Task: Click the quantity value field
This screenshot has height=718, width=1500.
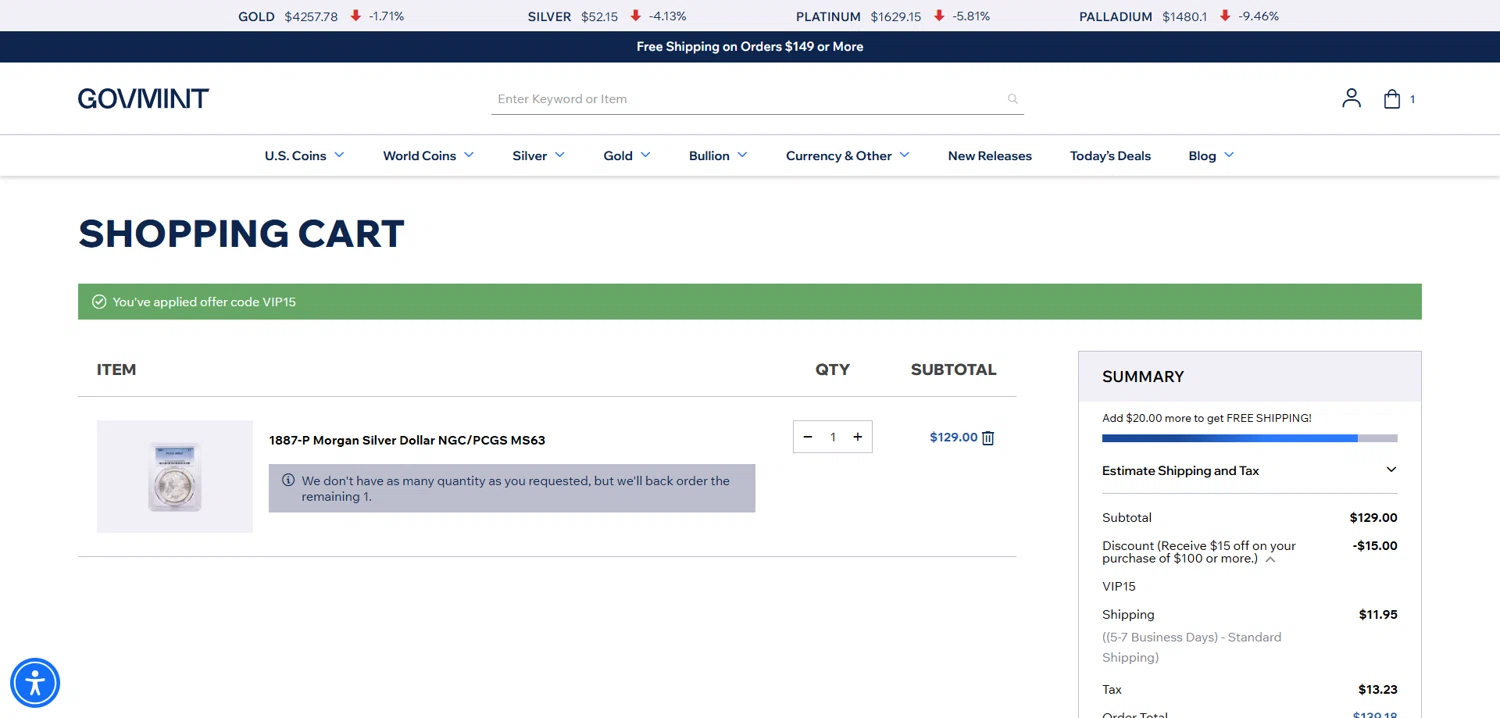Action: click(x=832, y=437)
